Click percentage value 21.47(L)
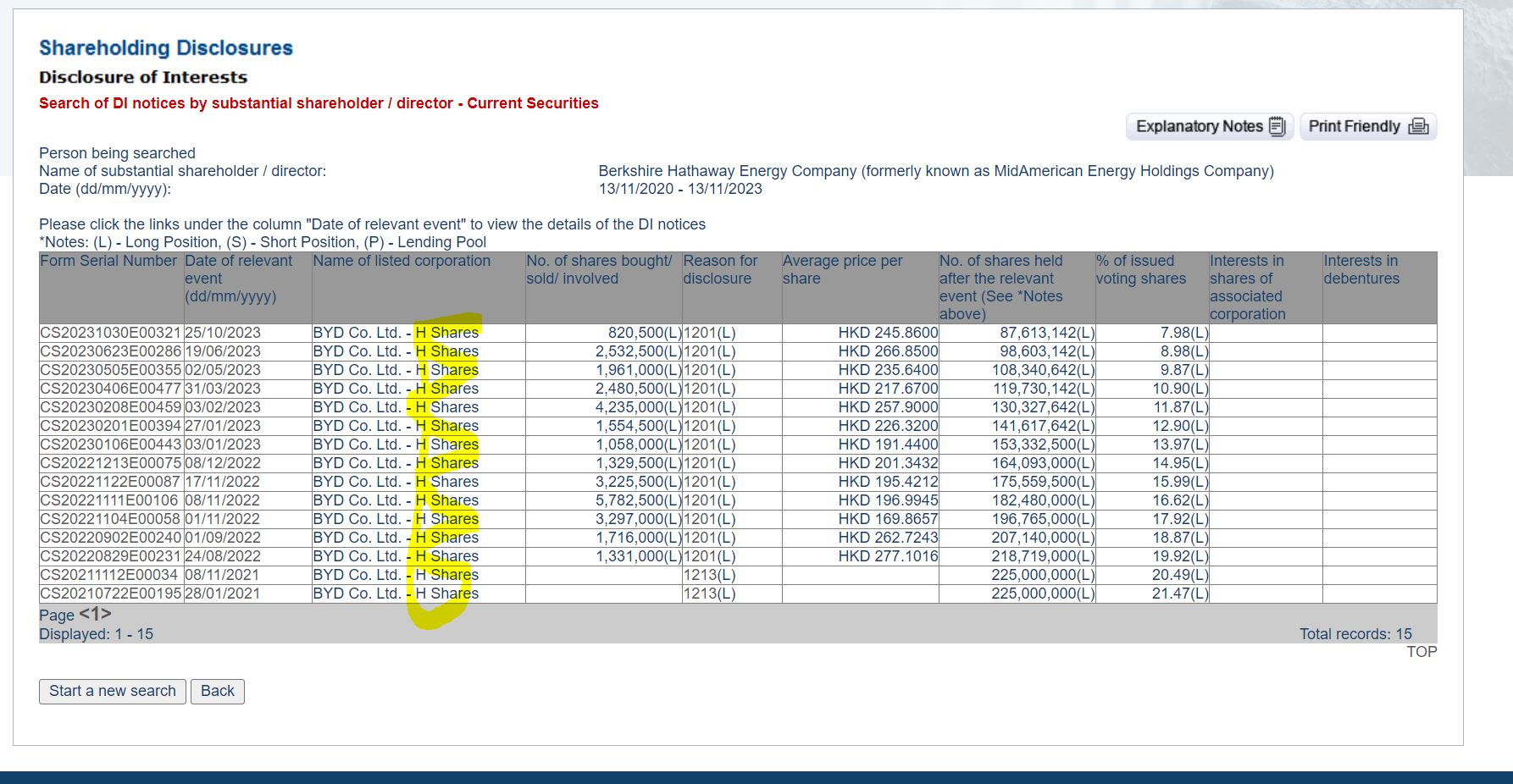 pos(1180,594)
